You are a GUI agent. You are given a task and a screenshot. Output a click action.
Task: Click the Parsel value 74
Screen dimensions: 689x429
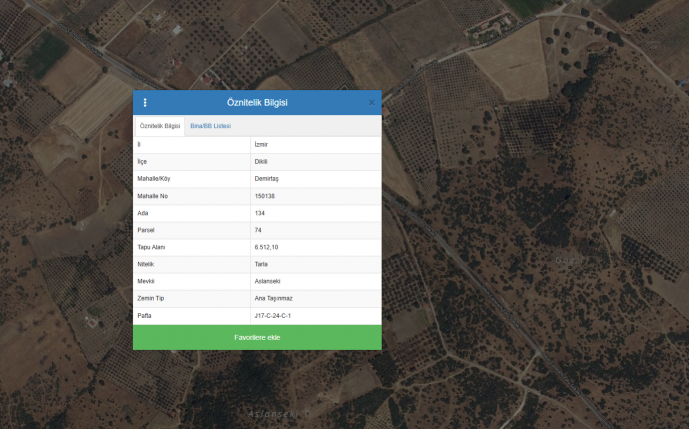[258, 230]
